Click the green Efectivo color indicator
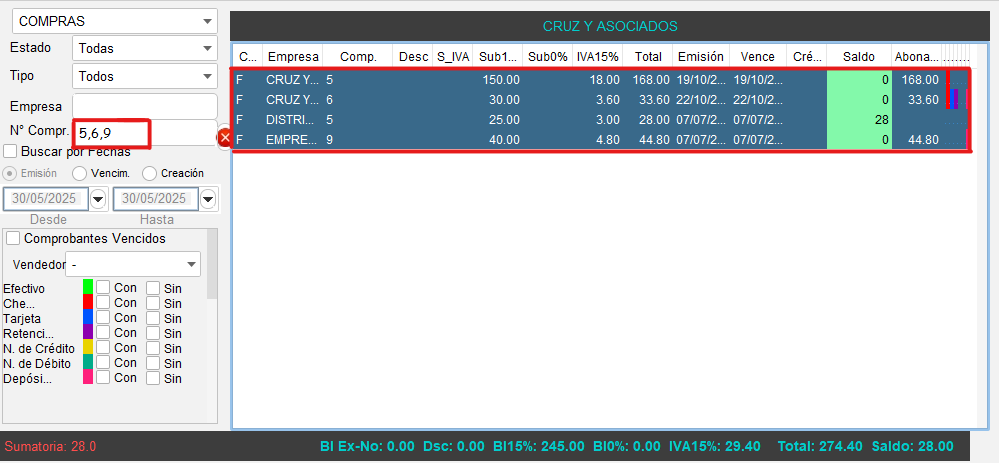This screenshot has height=463, width=999. (x=88, y=288)
